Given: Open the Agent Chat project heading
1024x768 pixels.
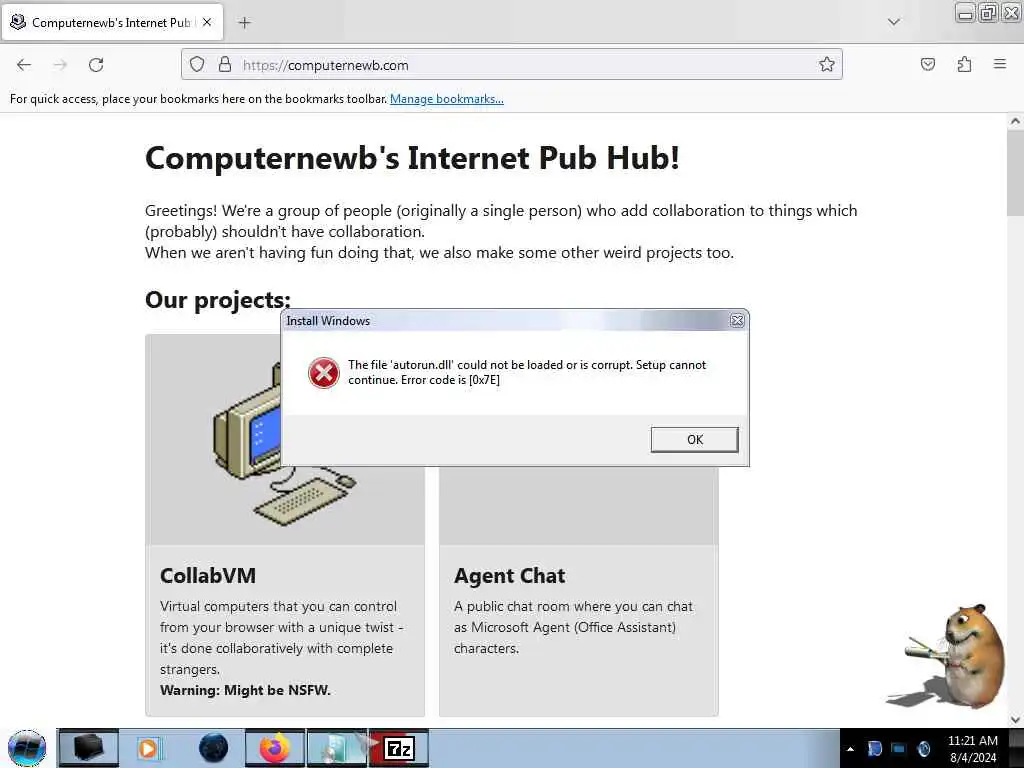Looking at the screenshot, I should pos(509,575).
